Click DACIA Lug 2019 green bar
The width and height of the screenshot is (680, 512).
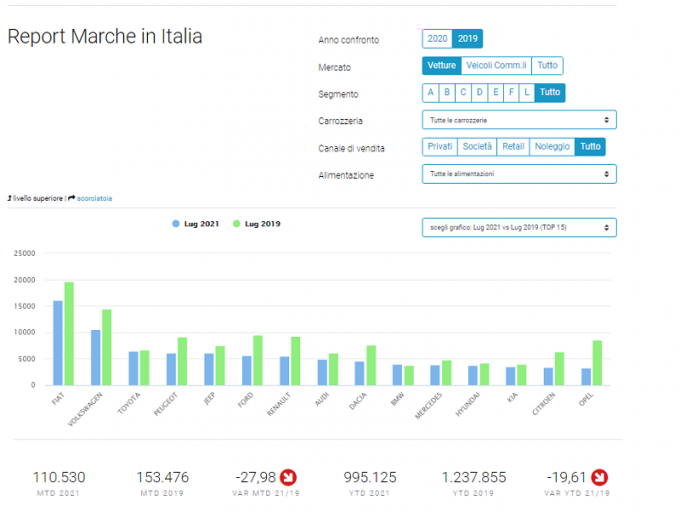371,365
